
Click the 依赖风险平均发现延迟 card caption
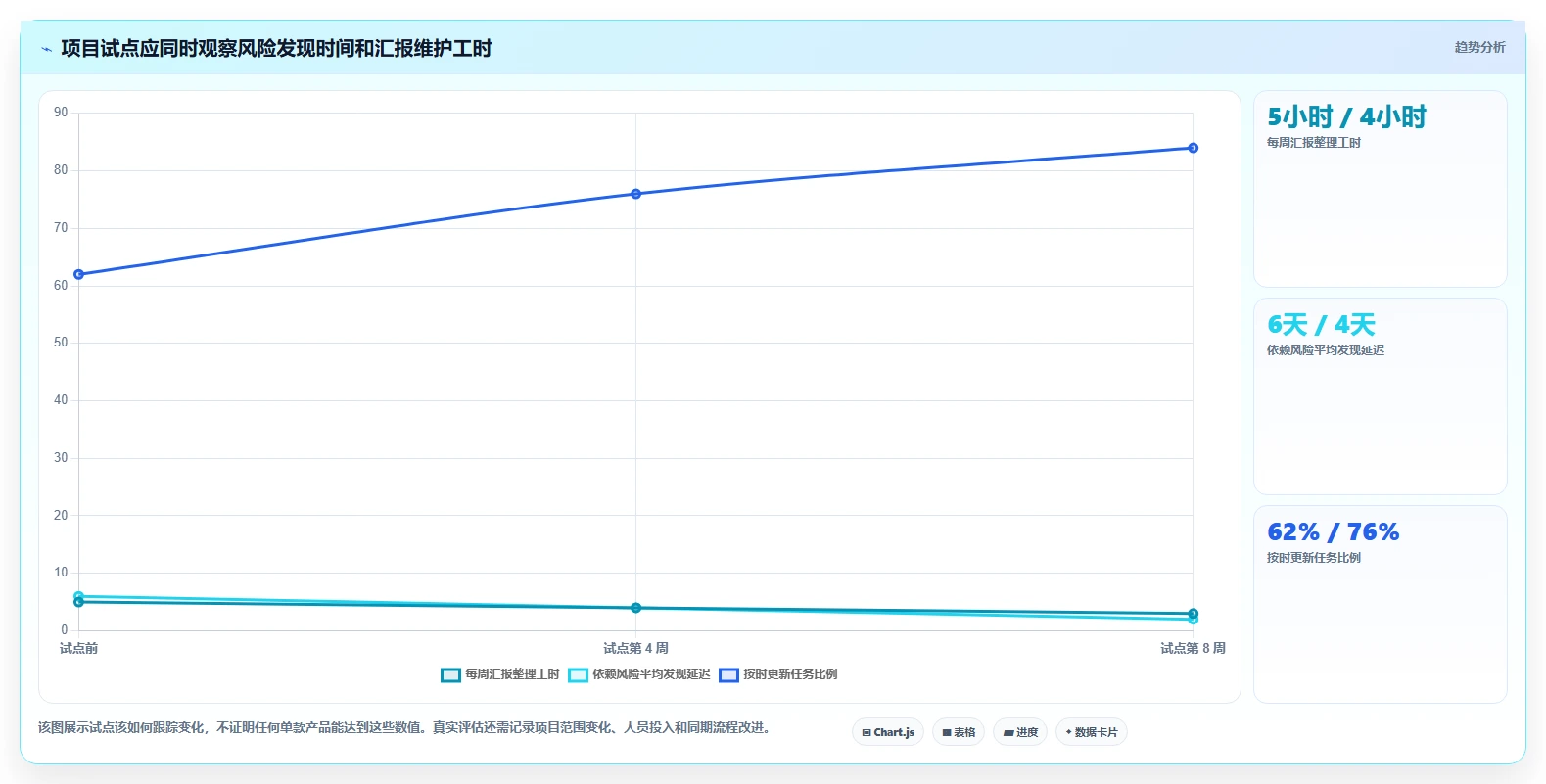pyautogui.click(x=1326, y=350)
